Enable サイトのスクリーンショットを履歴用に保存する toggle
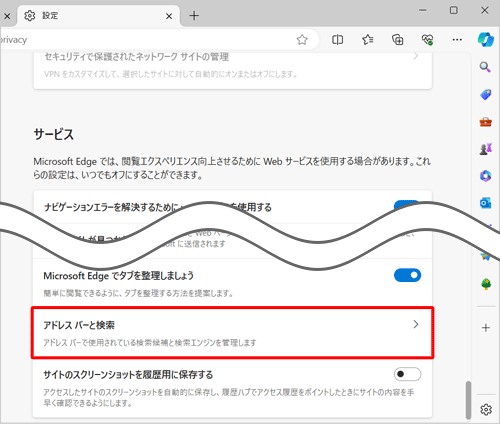 [x=407, y=374]
